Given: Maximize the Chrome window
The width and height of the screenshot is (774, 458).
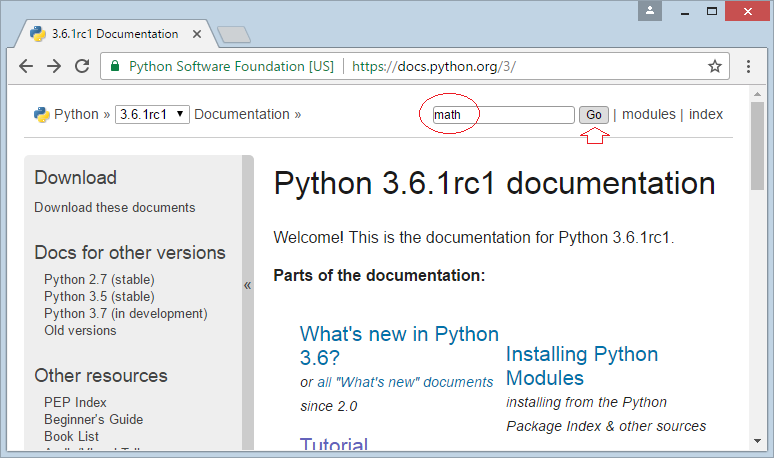Looking at the screenshot, I should (x=711, y=11).
